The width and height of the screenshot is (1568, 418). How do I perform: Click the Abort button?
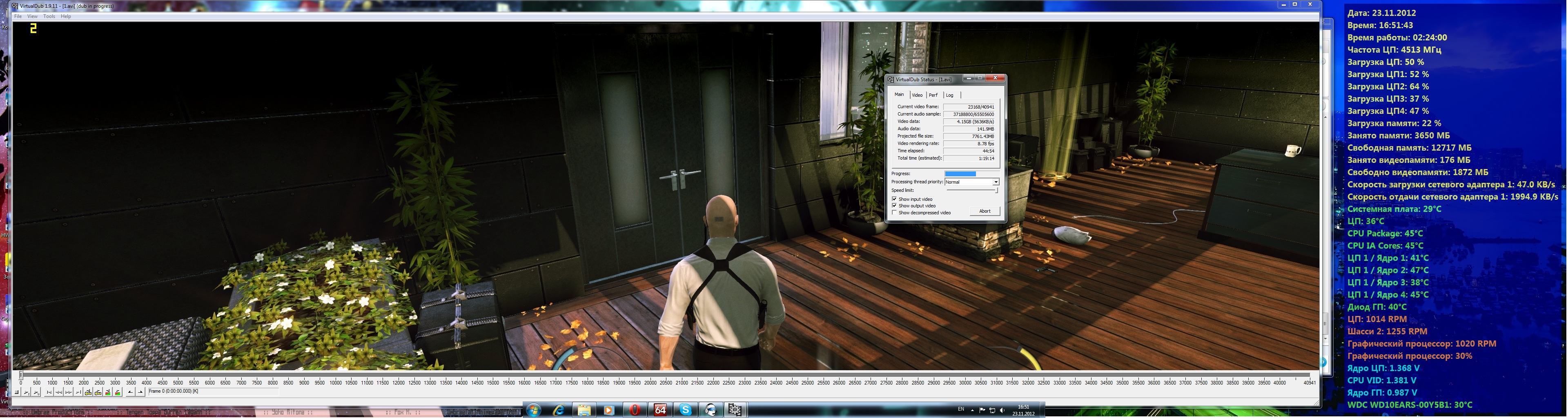(985, 211)
